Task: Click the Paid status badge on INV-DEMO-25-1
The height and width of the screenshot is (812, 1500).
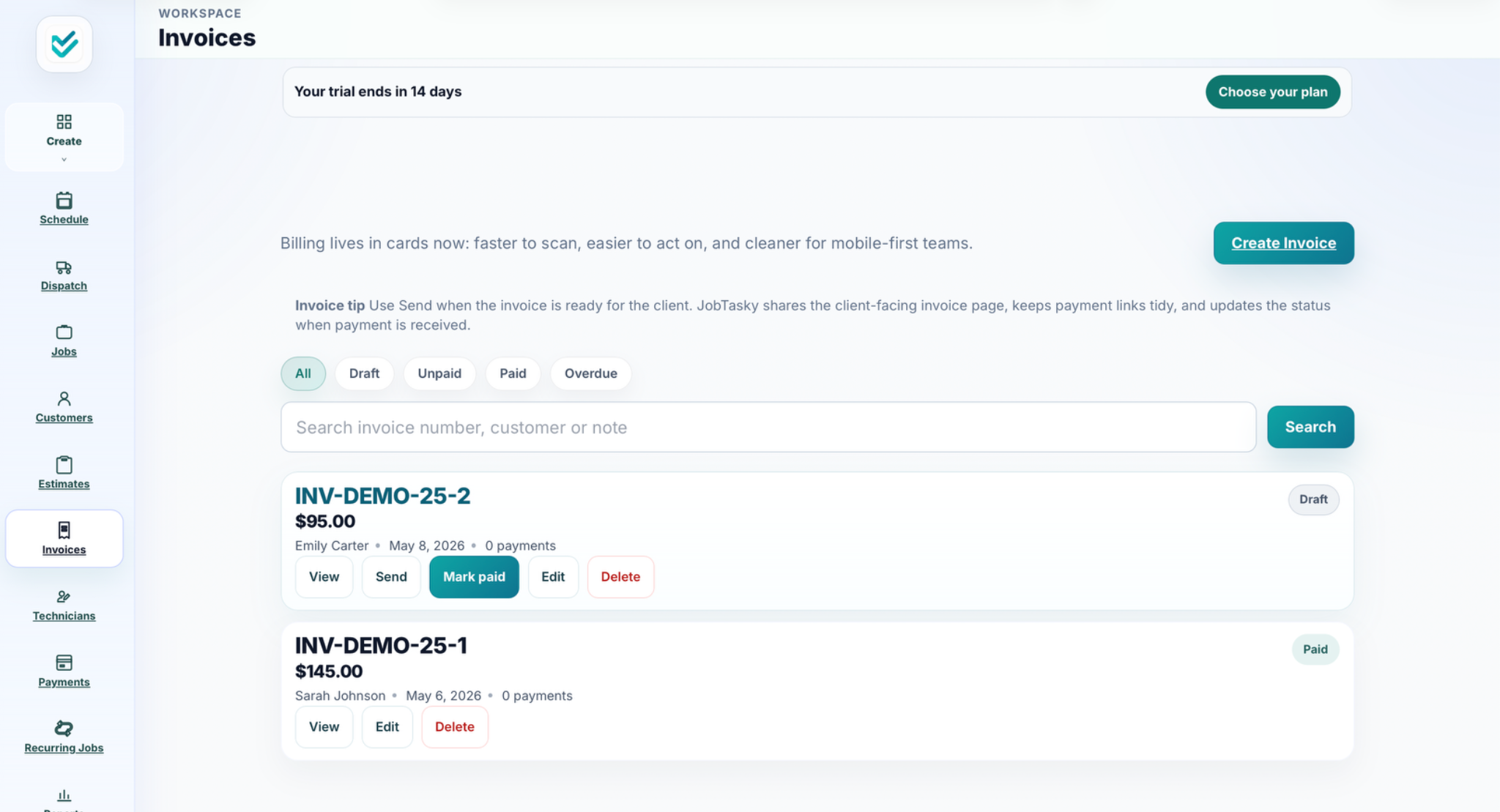Action: [x=1315, y=649]
